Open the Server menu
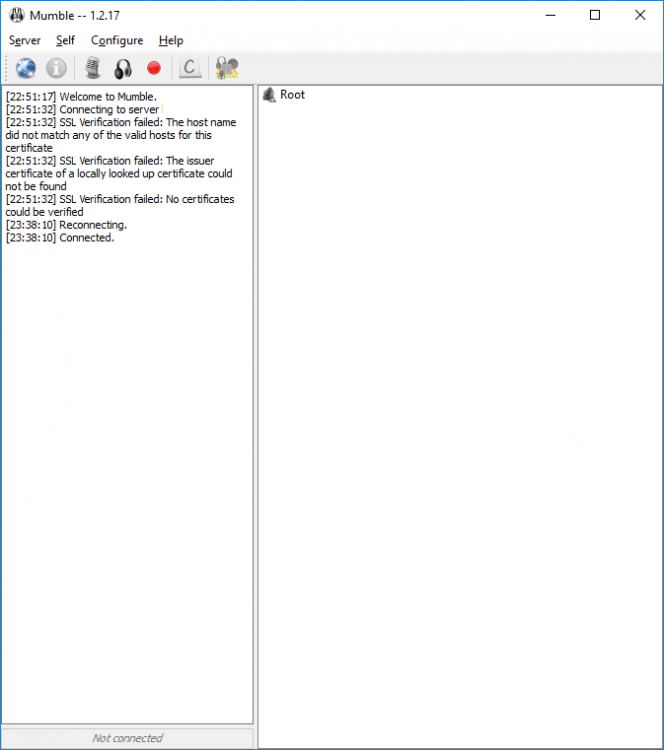Image resolution: width=664 pixels, height=750 pixels. (x=25, y=40)
